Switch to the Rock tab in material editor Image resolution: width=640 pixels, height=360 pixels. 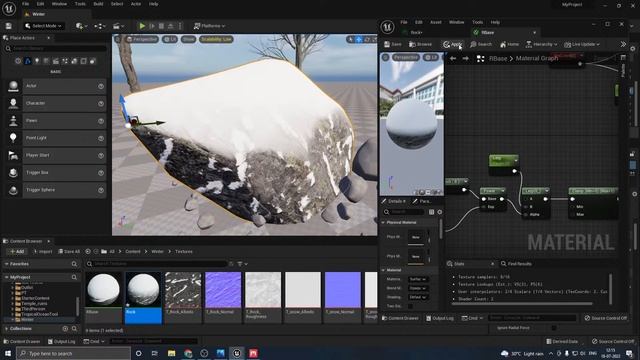point(416,32)
